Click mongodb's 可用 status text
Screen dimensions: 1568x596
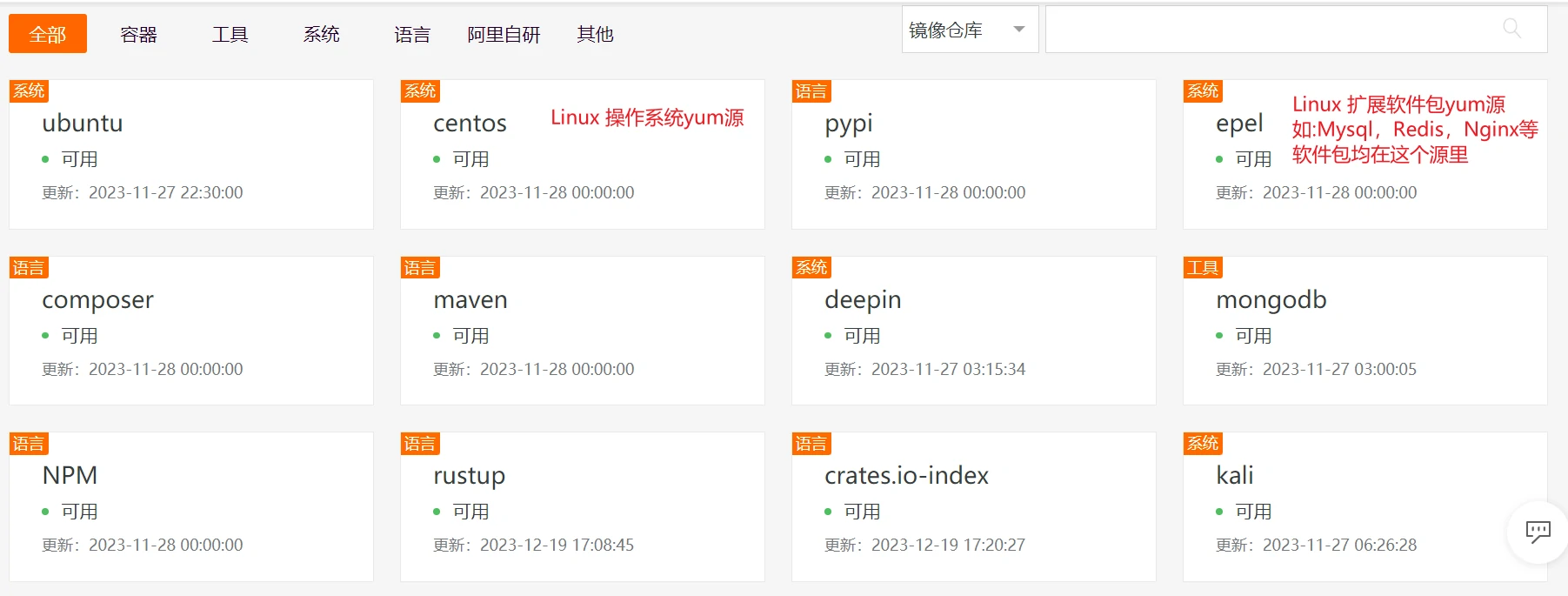tap(1253, 336)
